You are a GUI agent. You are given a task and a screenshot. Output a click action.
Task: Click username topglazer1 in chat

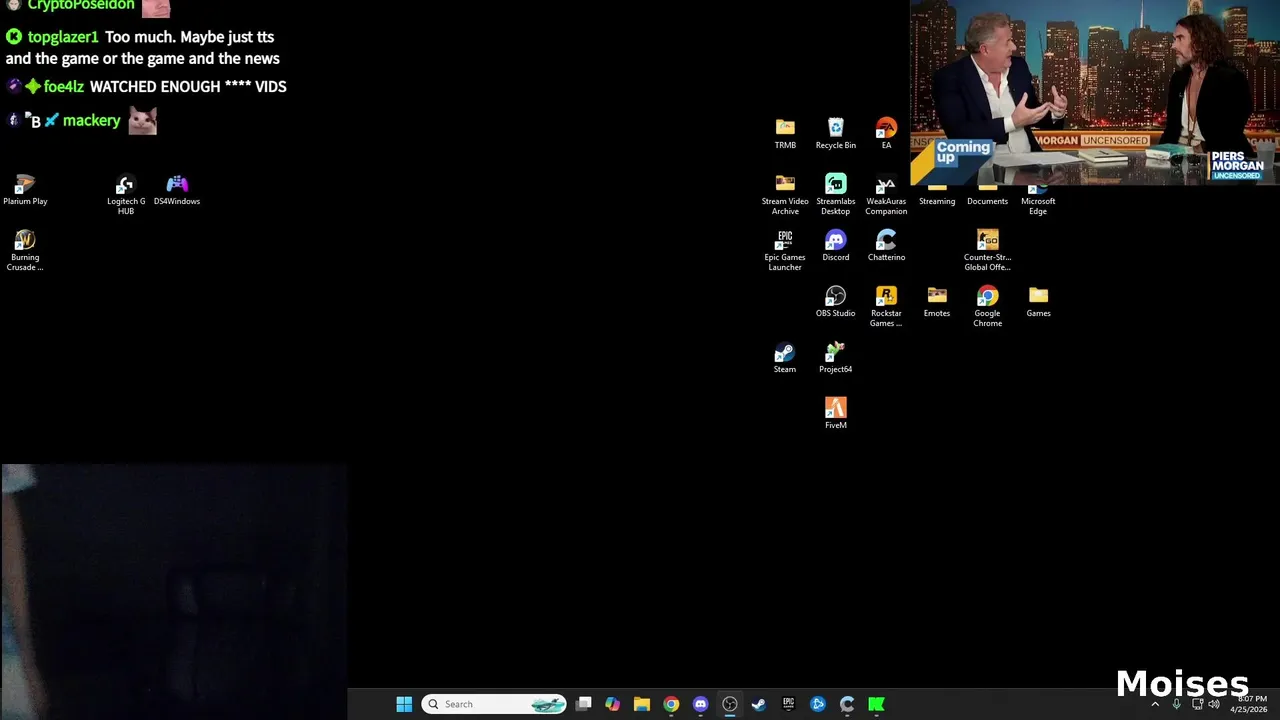(63, 37)
